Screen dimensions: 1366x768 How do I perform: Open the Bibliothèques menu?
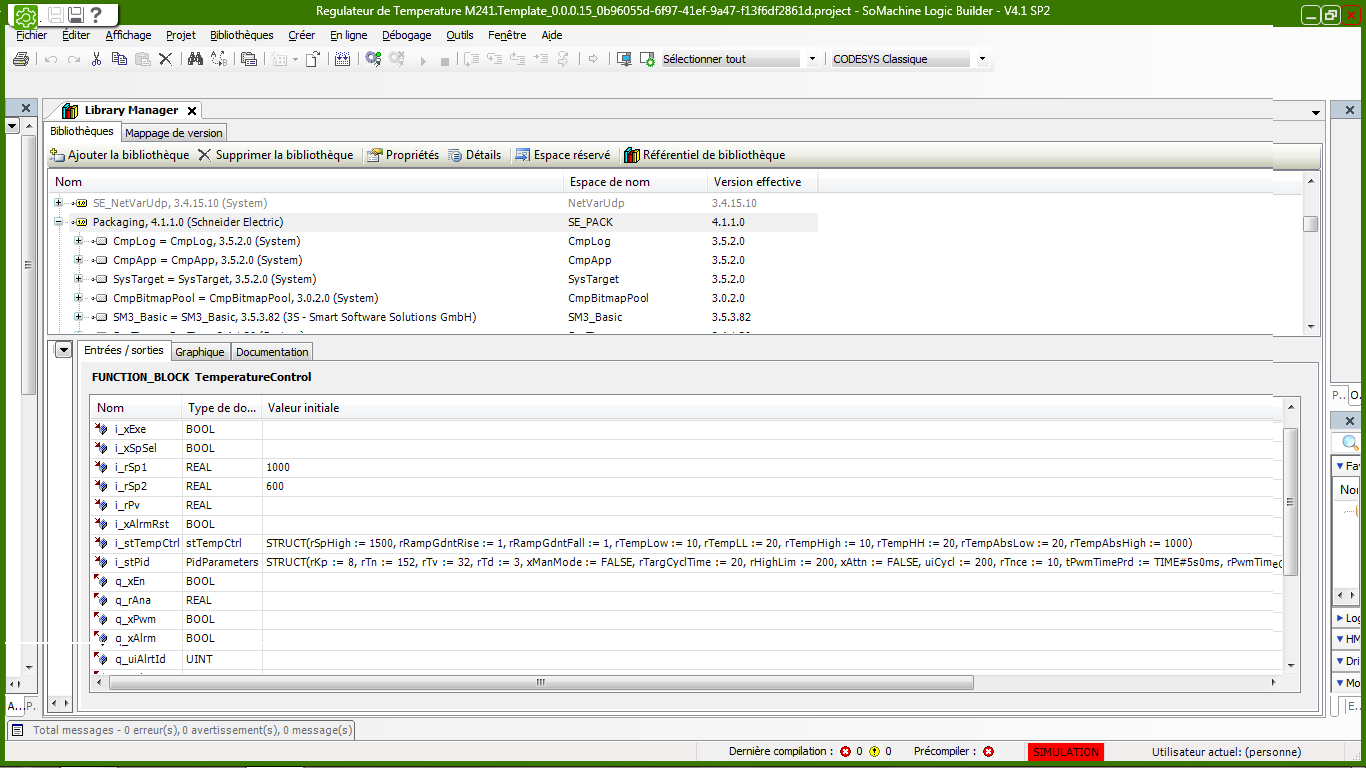(x=241, y=35)
